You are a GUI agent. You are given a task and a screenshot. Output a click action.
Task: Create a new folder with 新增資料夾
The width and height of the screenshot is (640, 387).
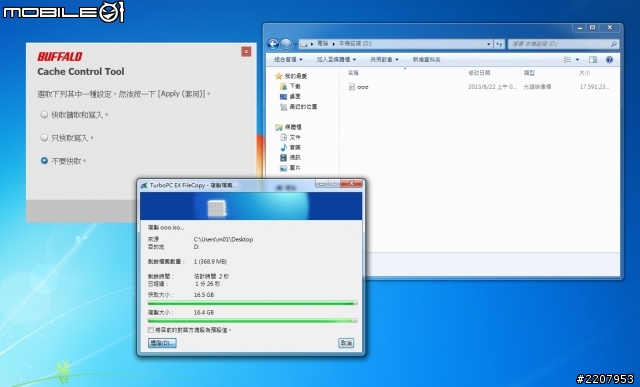(x=426, y=60)
